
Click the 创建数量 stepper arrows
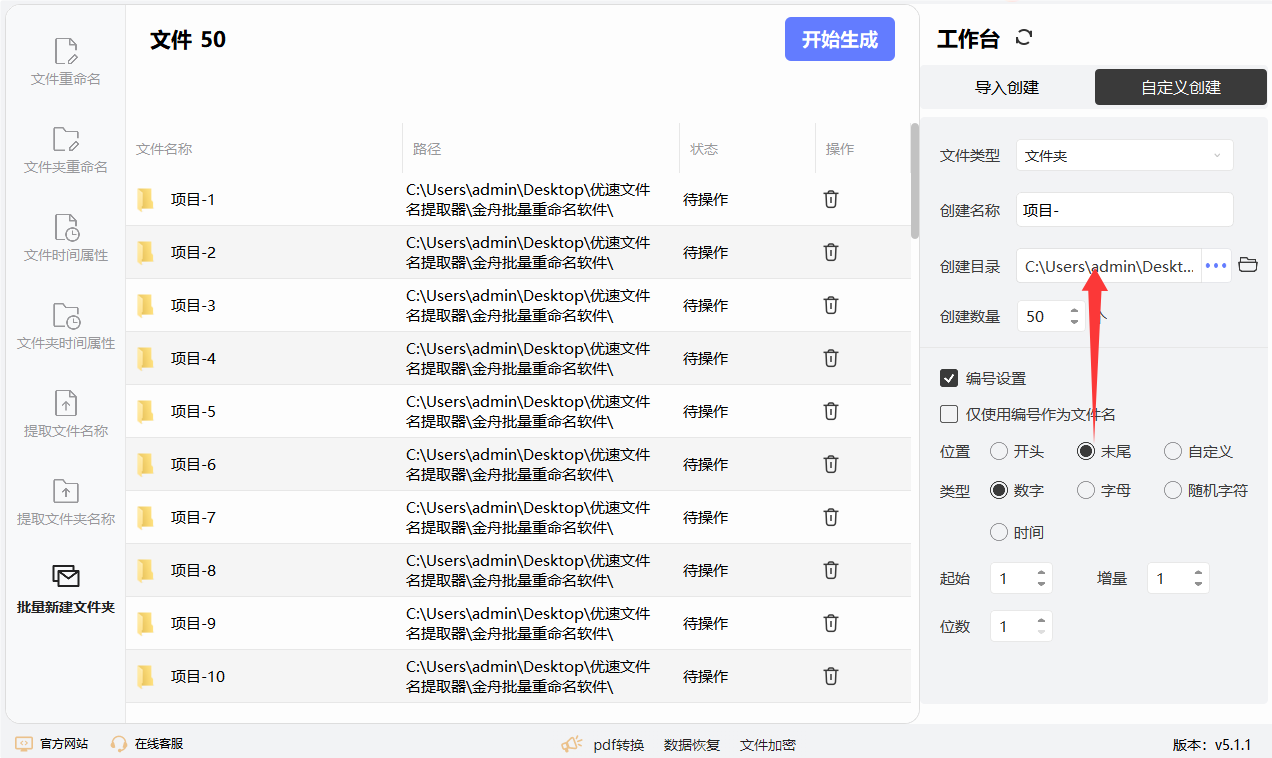tap(1074, 316)
